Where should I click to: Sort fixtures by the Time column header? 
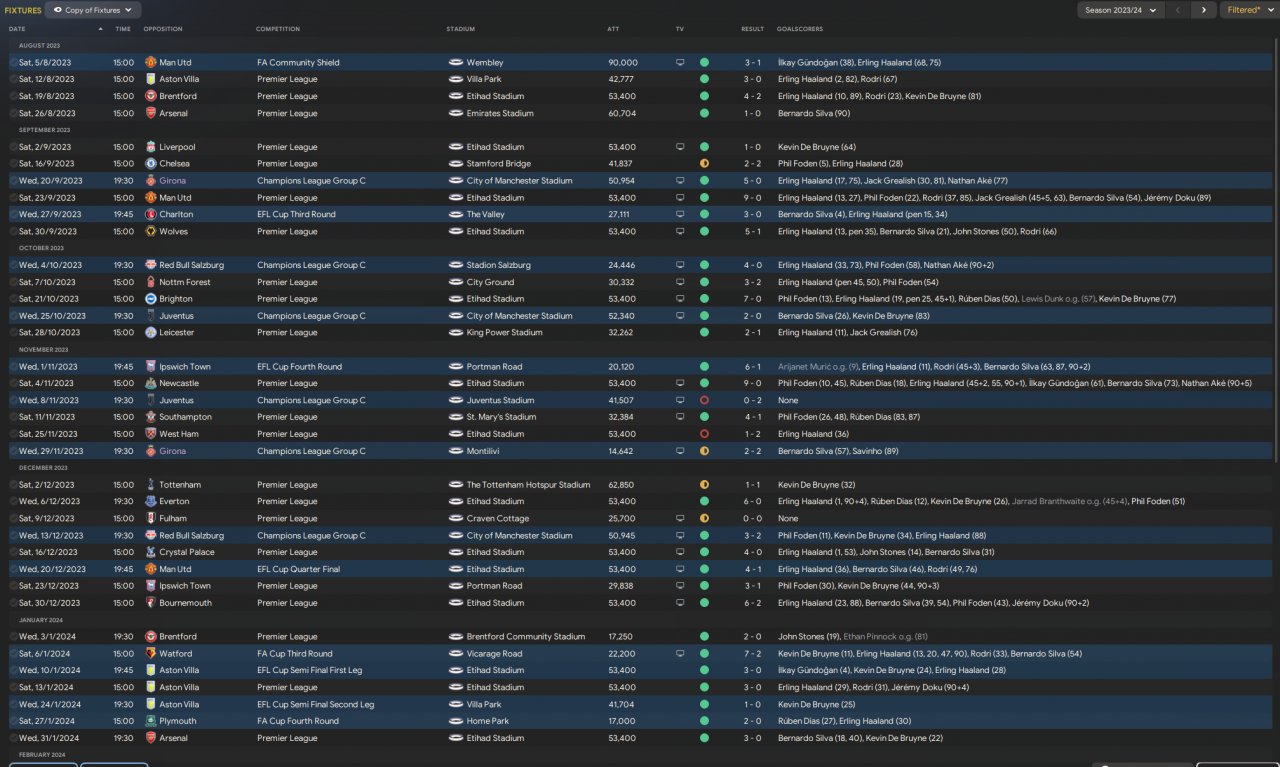coord(123,29)
